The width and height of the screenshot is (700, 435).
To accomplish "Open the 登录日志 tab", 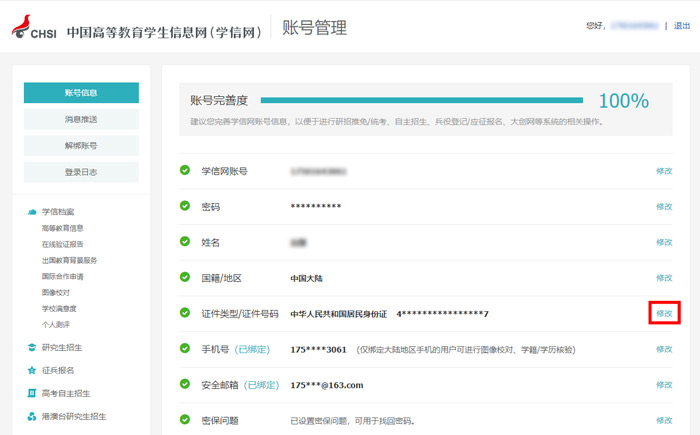I will (81, 172).
